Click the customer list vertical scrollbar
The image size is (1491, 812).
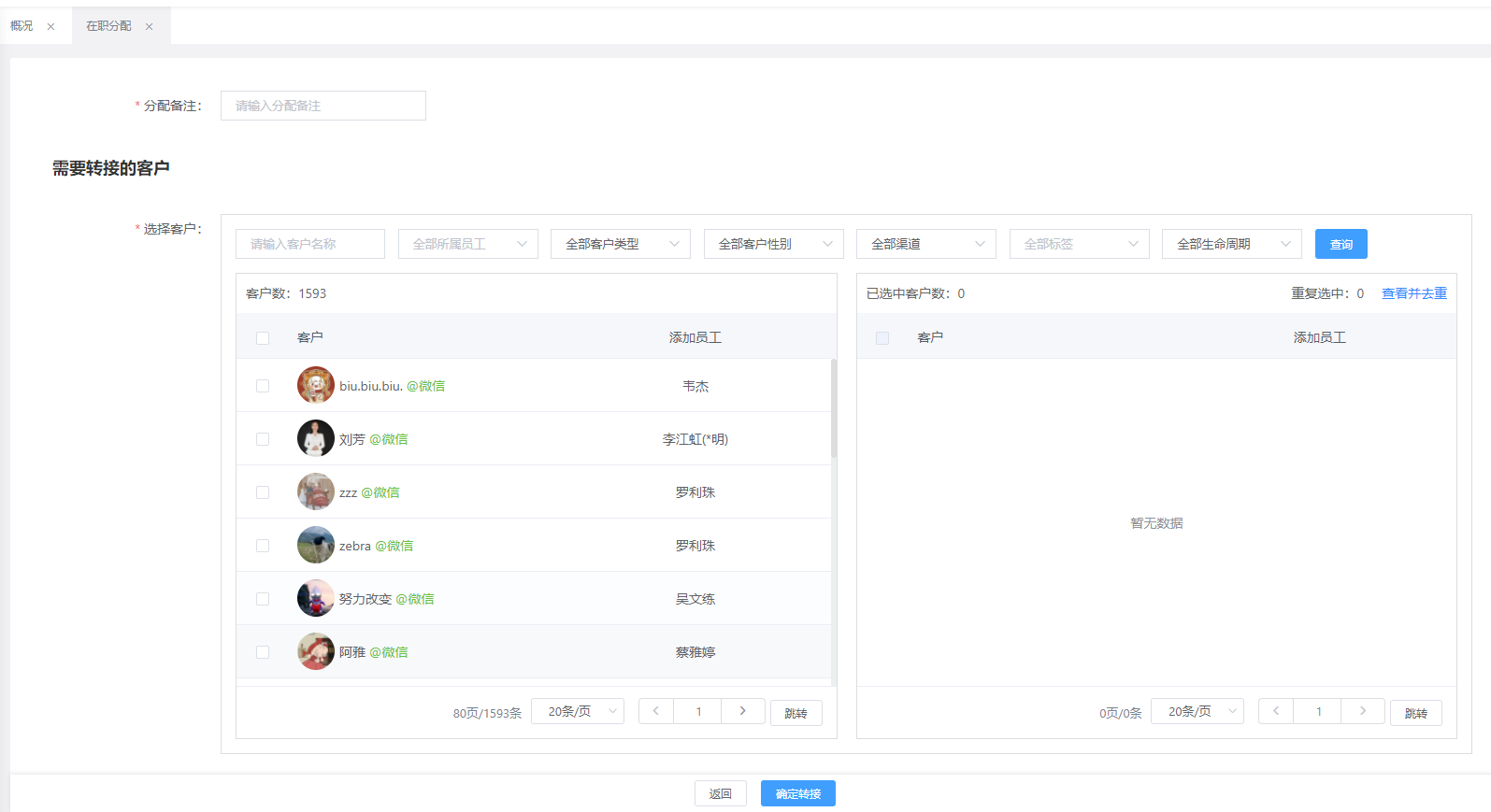(x=834, y=409)
